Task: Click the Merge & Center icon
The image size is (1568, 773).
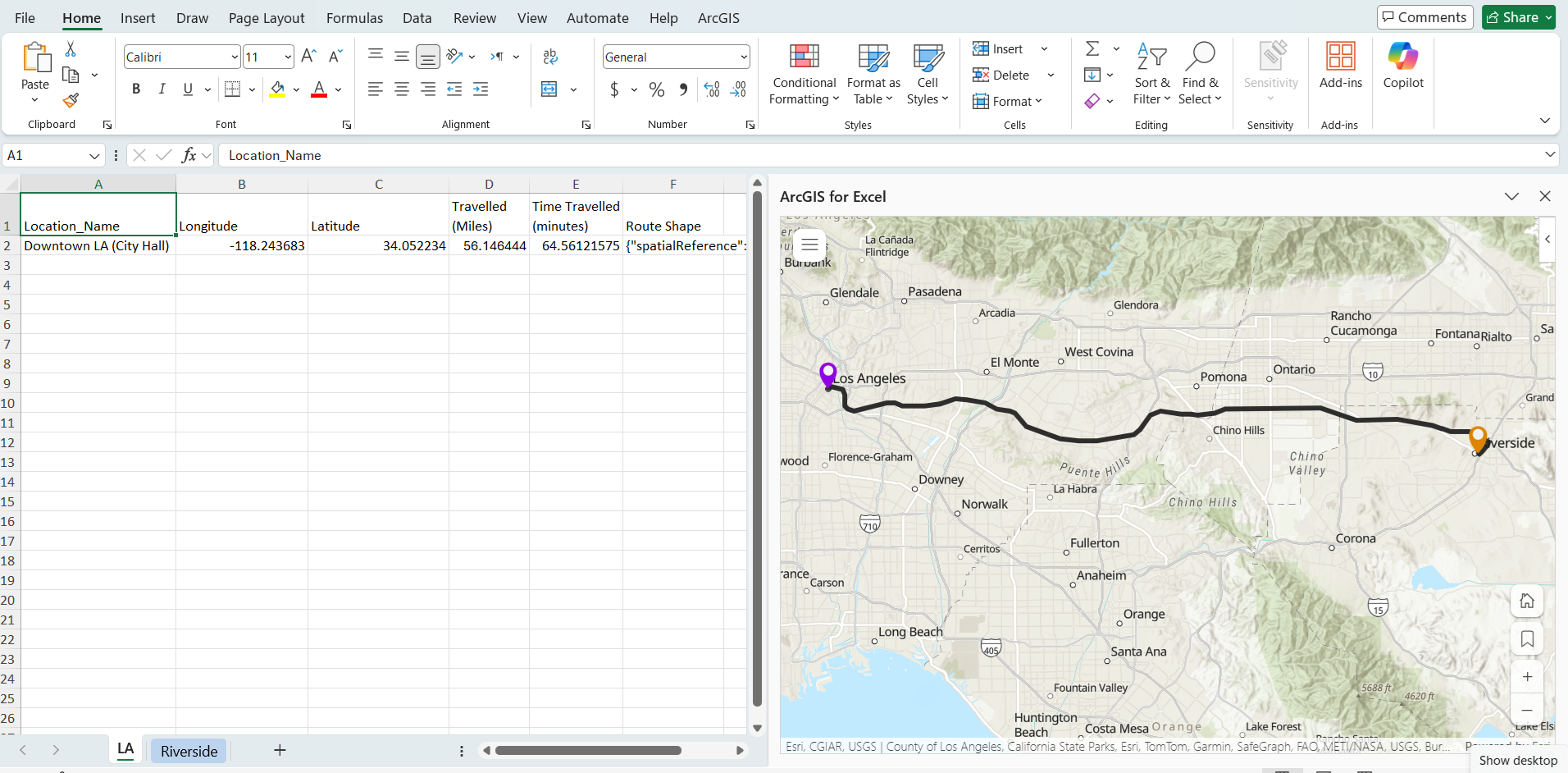Action: pyautogui.click(x=549, y=89)
